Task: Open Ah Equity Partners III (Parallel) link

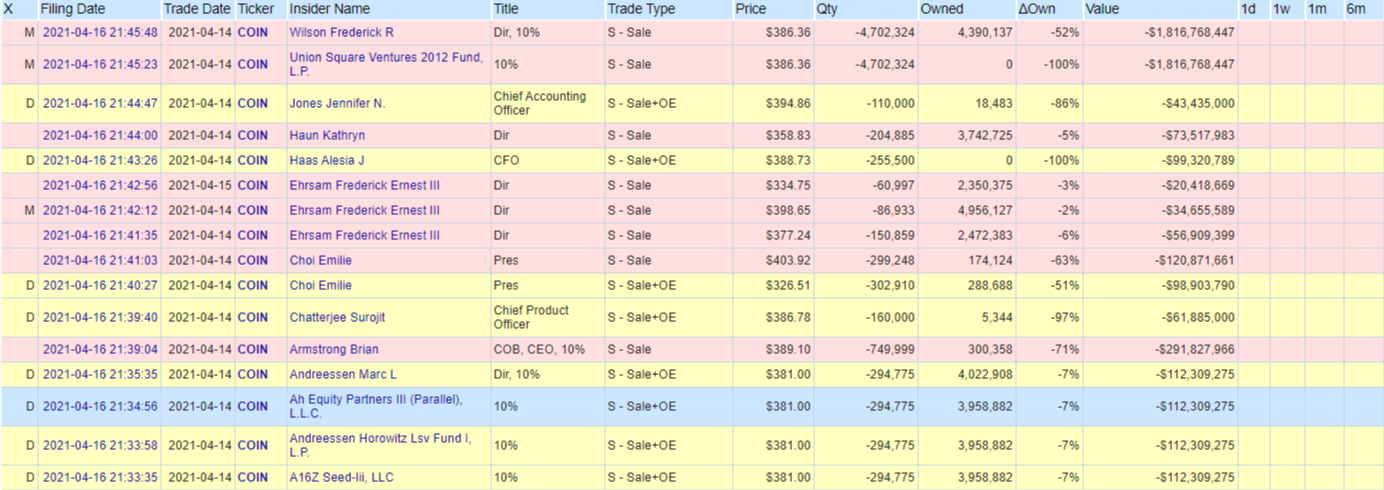Action: pyautogui.click(x=376, y=406)
